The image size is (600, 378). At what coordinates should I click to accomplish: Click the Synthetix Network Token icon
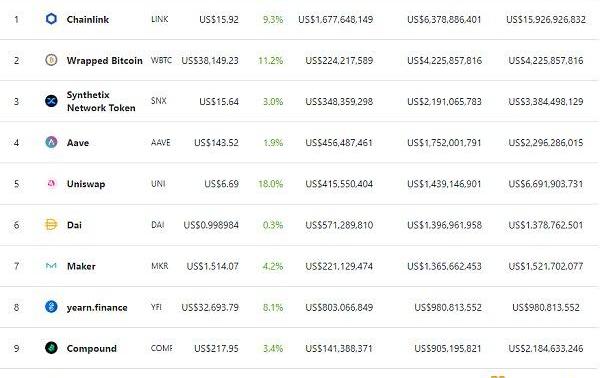pos(51,101)
